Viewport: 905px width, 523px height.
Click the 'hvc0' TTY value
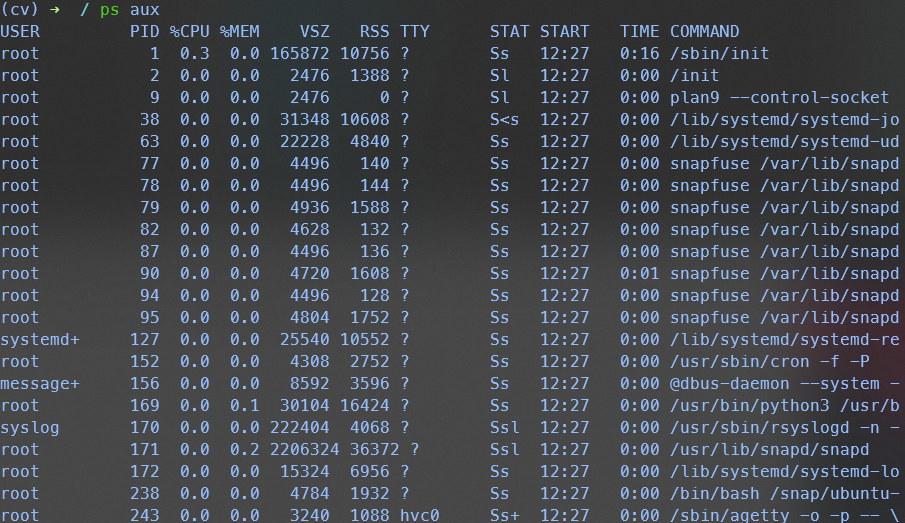[420, 515]
